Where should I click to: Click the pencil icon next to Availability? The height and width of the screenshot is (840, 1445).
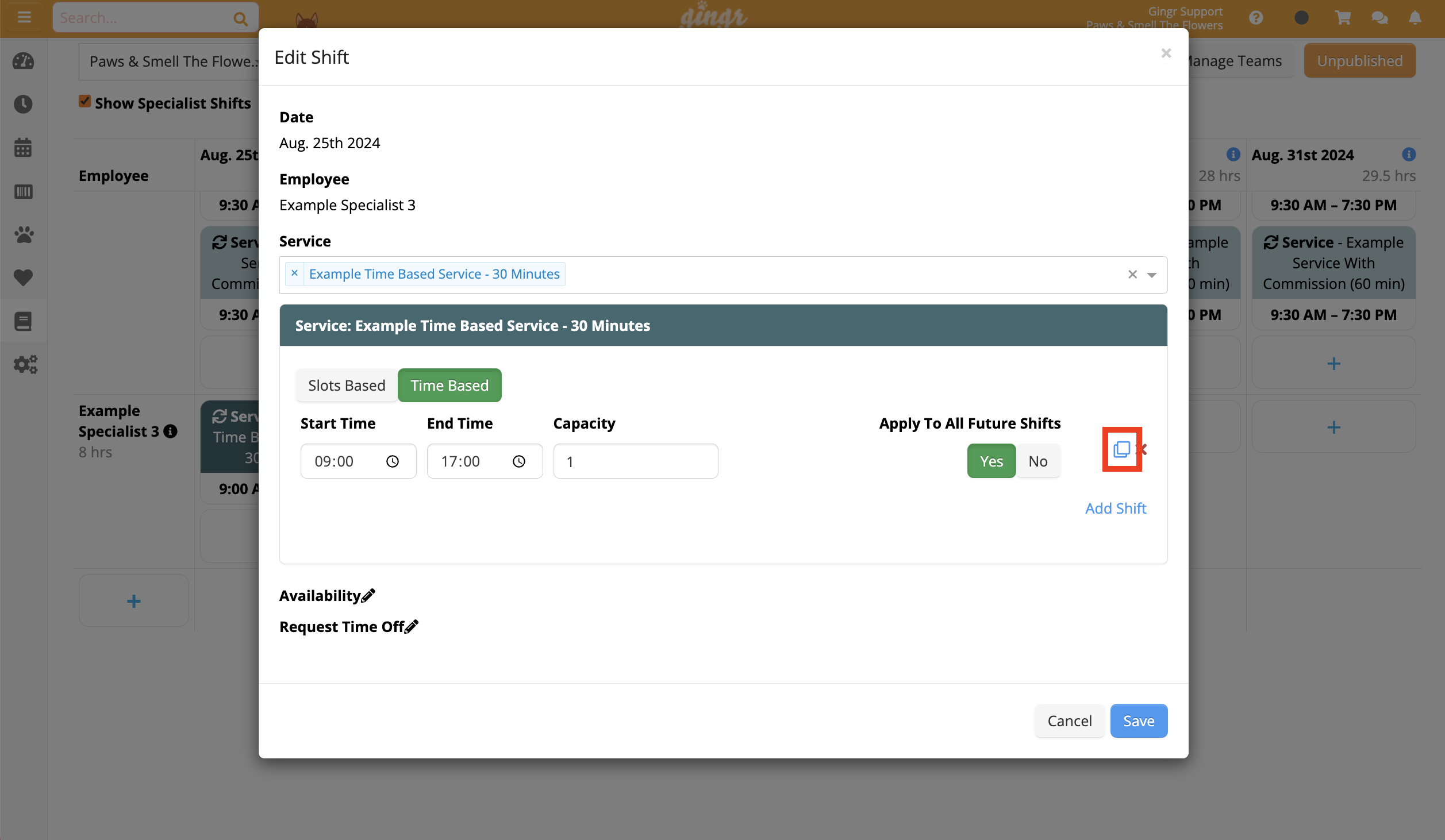click(x=368, y=596)
